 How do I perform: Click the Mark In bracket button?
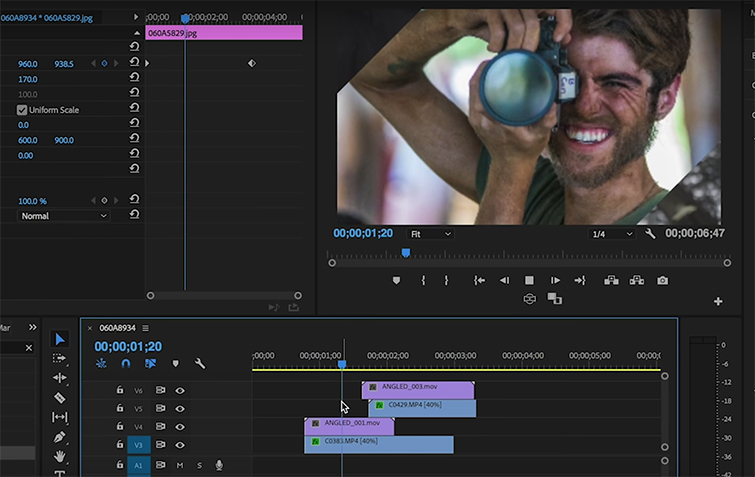point(423,281)
